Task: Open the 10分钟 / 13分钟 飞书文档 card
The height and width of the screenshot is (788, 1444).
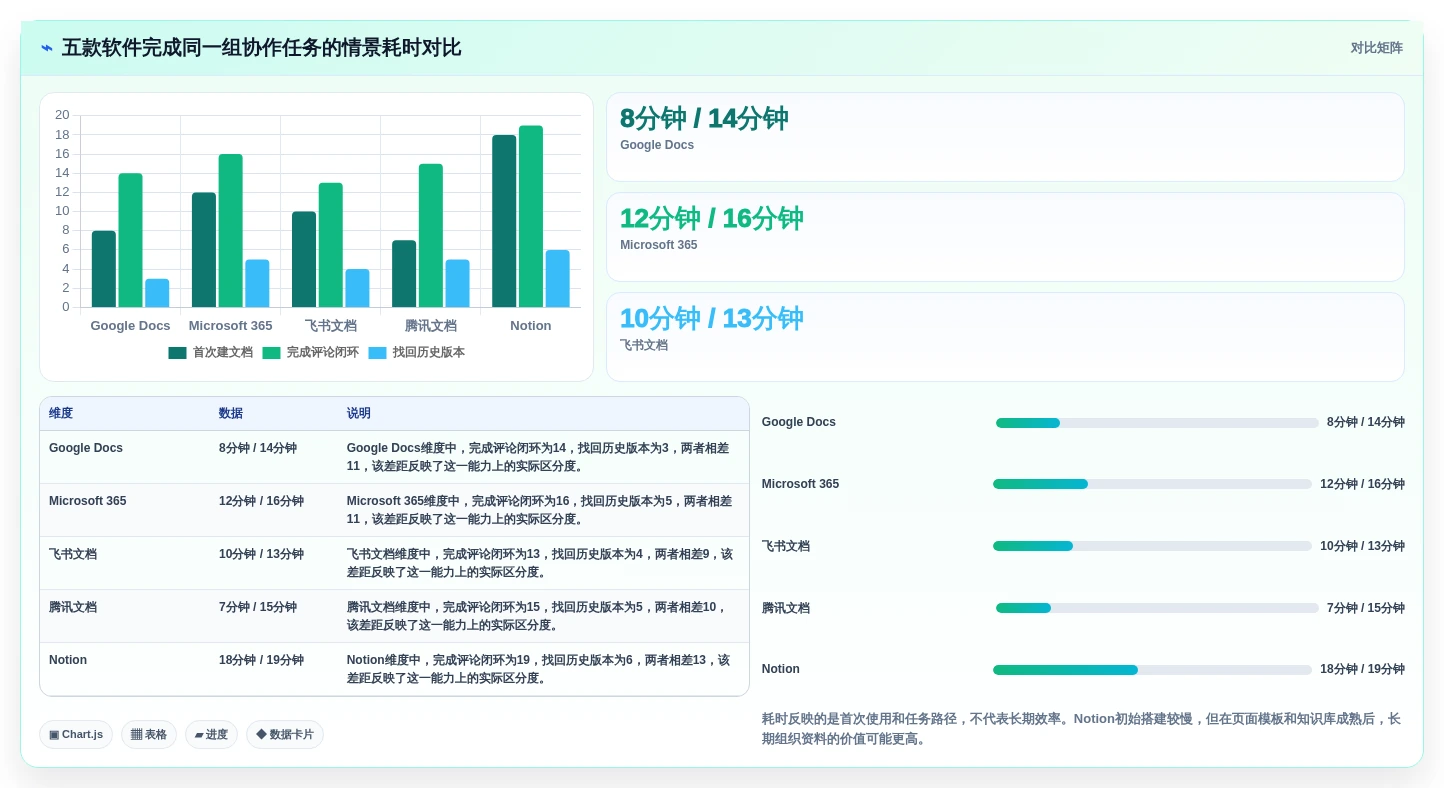Action: (1005, 337)
